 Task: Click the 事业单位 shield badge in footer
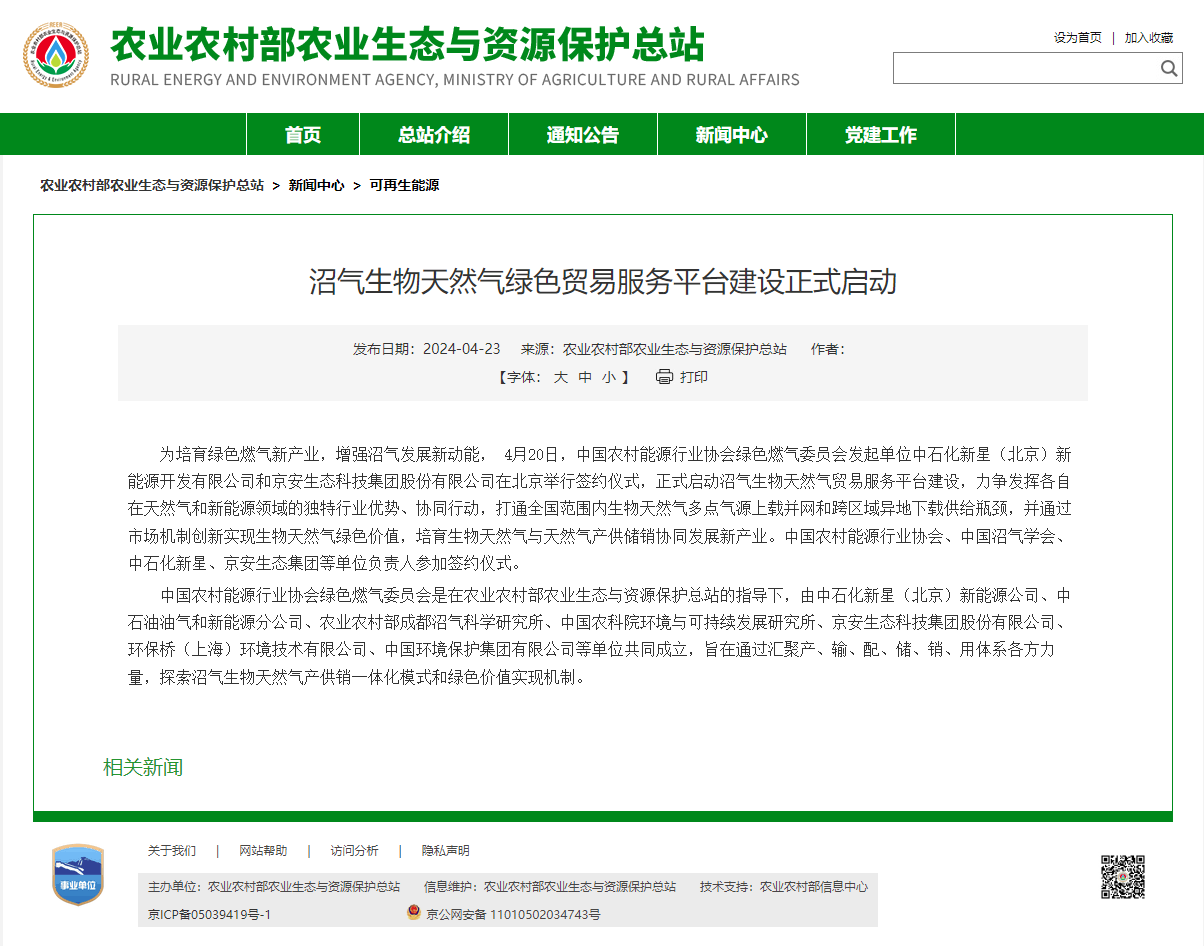pyautogui.click(x=78, y=874)
